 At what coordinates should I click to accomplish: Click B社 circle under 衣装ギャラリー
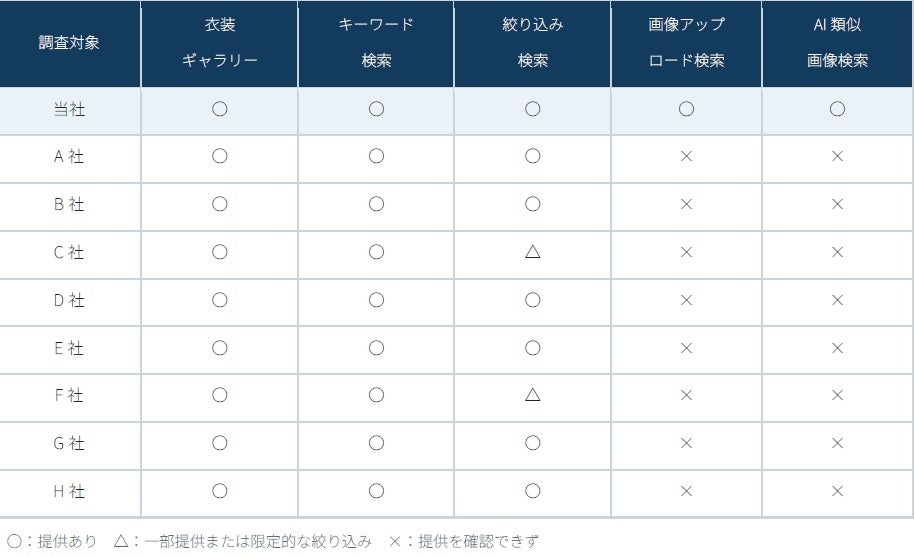tap(219, 204)
